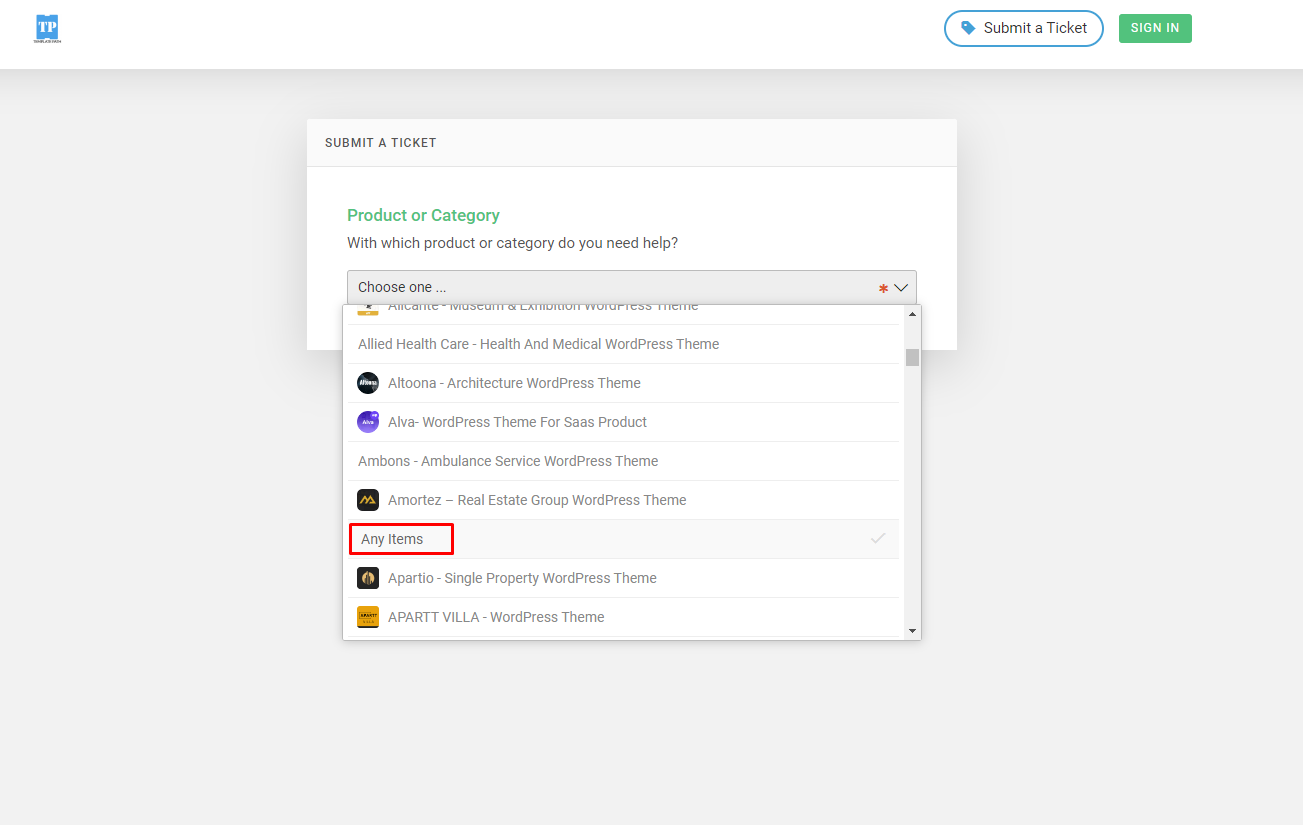
Task: Click the 'With which product or category' question text
Action: 512,243
